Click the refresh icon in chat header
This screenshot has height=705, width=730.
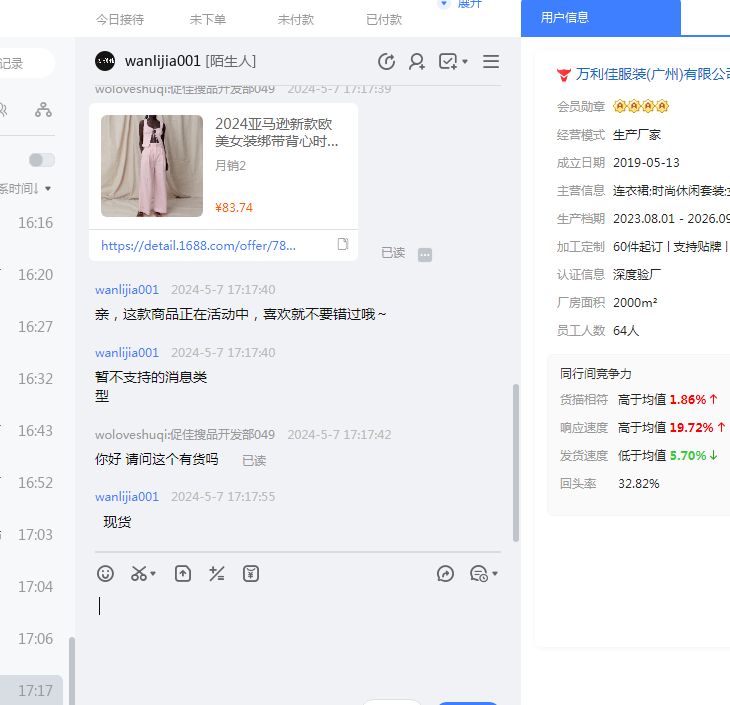(386, 62)
